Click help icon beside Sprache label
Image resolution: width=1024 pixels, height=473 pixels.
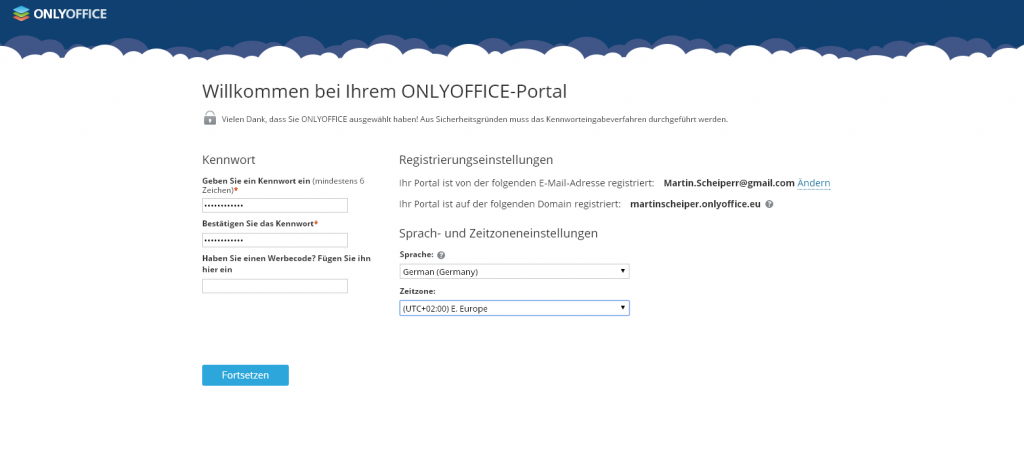pyautogui.click(x=441, y=256)
